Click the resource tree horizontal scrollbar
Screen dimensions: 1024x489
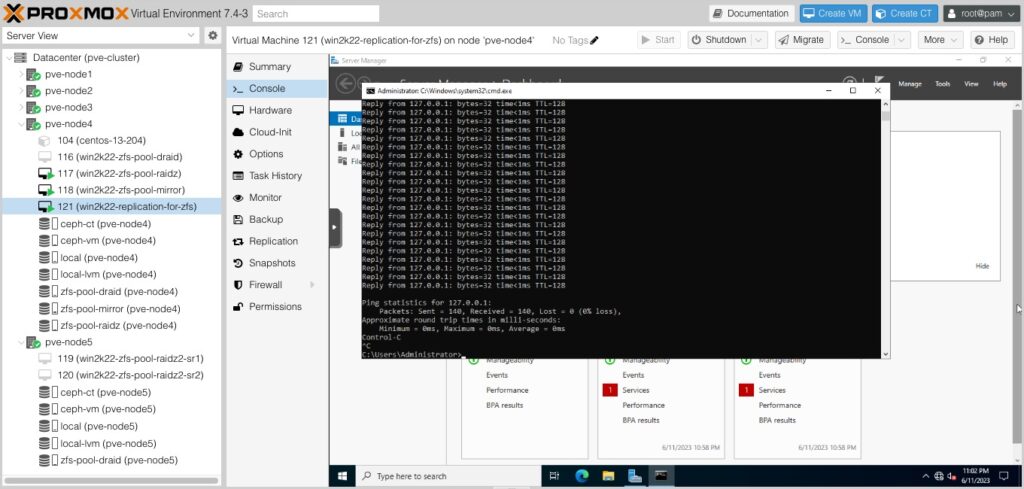[111, 481]
